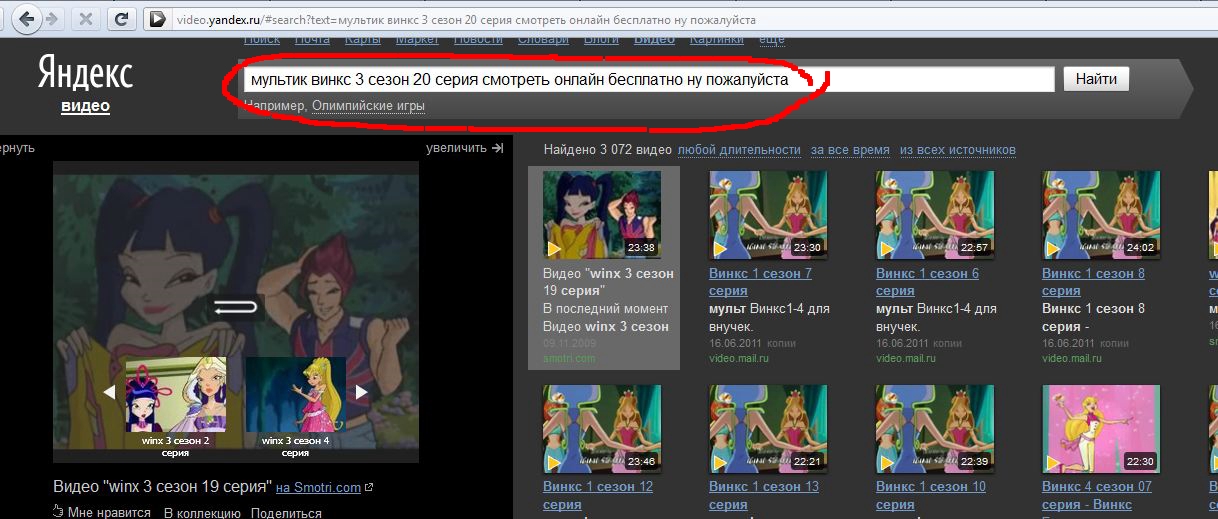The image size is (1218, 519).
Task: Open thumbnail with duration 22:39
Action: (x=935, y=428)
